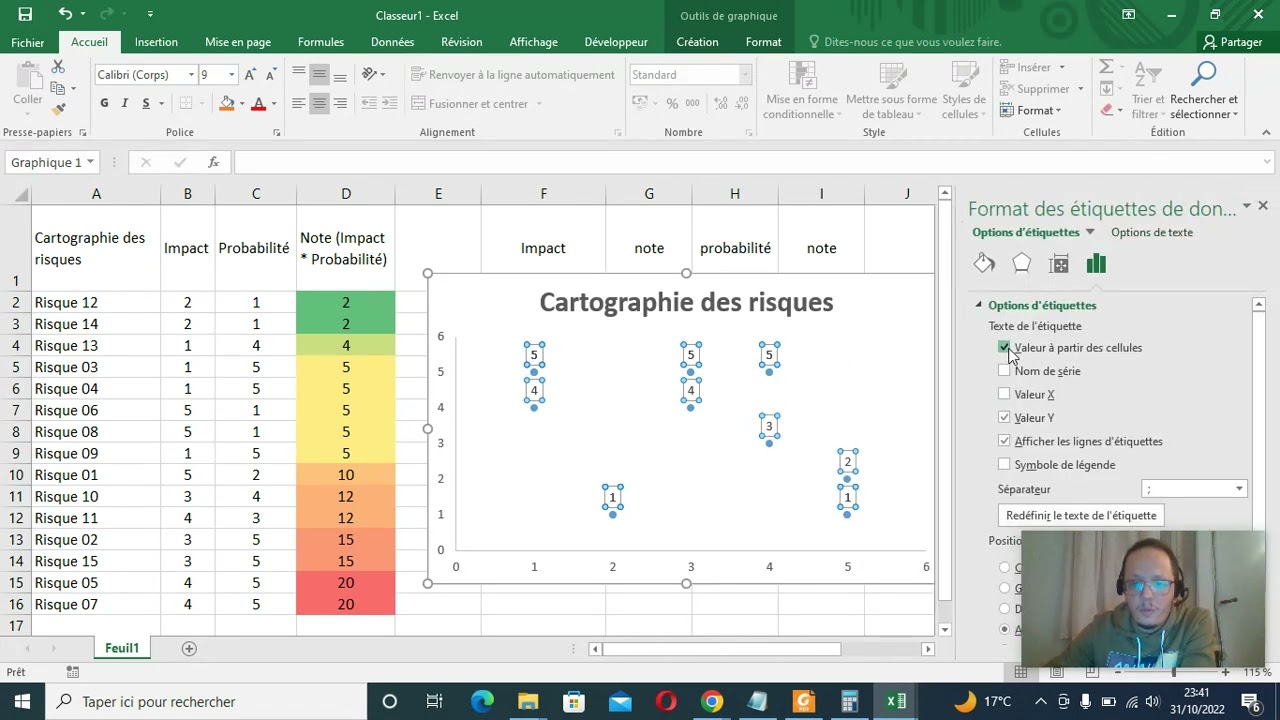Open the font size dropdown
The height and width of the screenshot is (720, 1280).
(232, 75)
